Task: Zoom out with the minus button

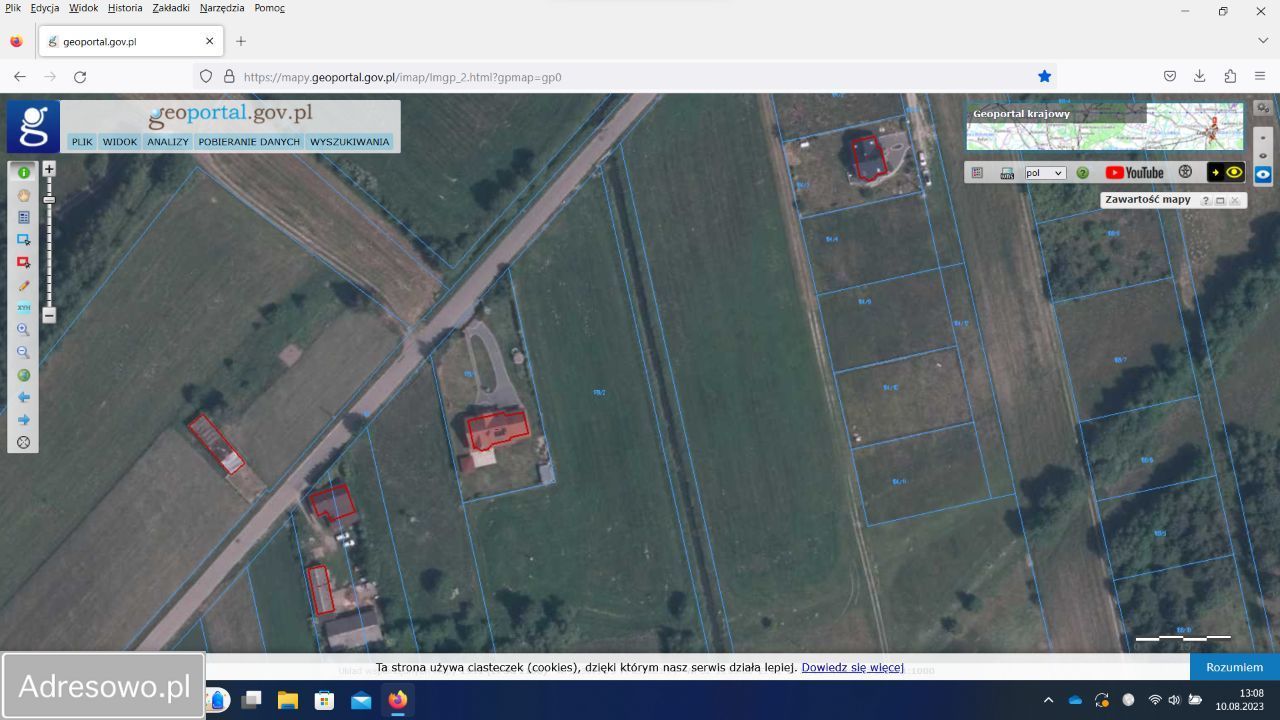Action: pos(49,315)
